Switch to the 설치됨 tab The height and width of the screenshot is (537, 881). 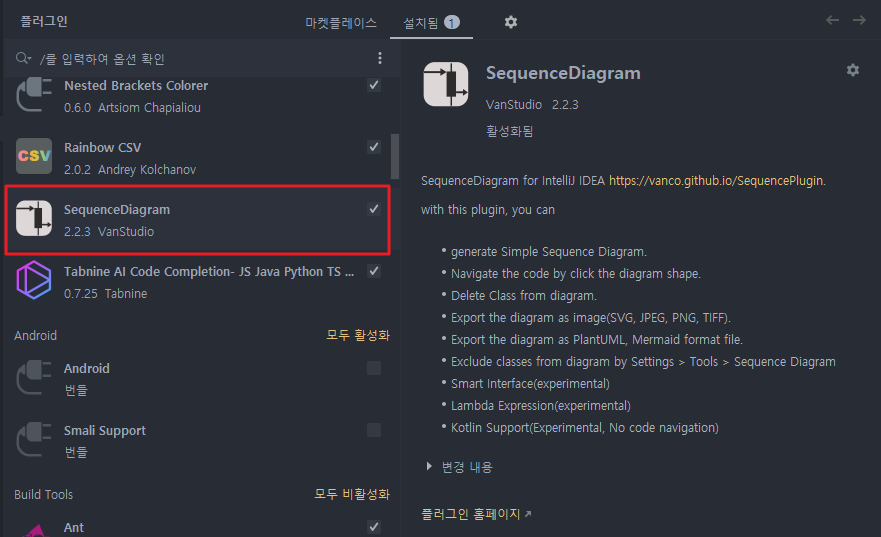[431, 22]
